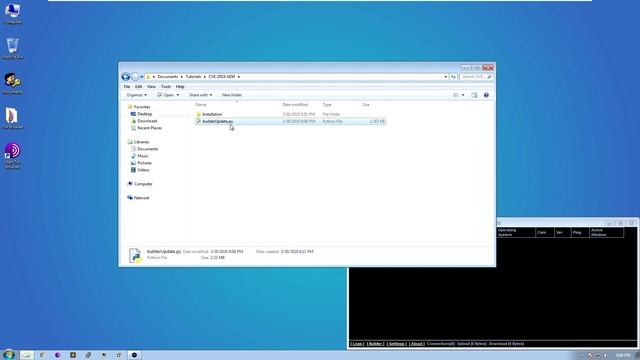Click the folder icon in address bar
Screen dimensions: 640x360
click(149, 77)
